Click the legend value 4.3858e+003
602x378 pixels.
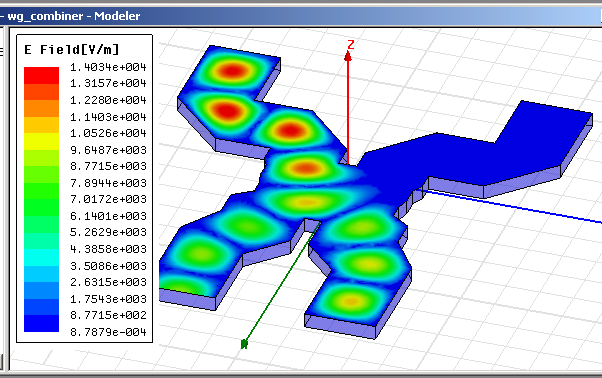click(108, 249)
